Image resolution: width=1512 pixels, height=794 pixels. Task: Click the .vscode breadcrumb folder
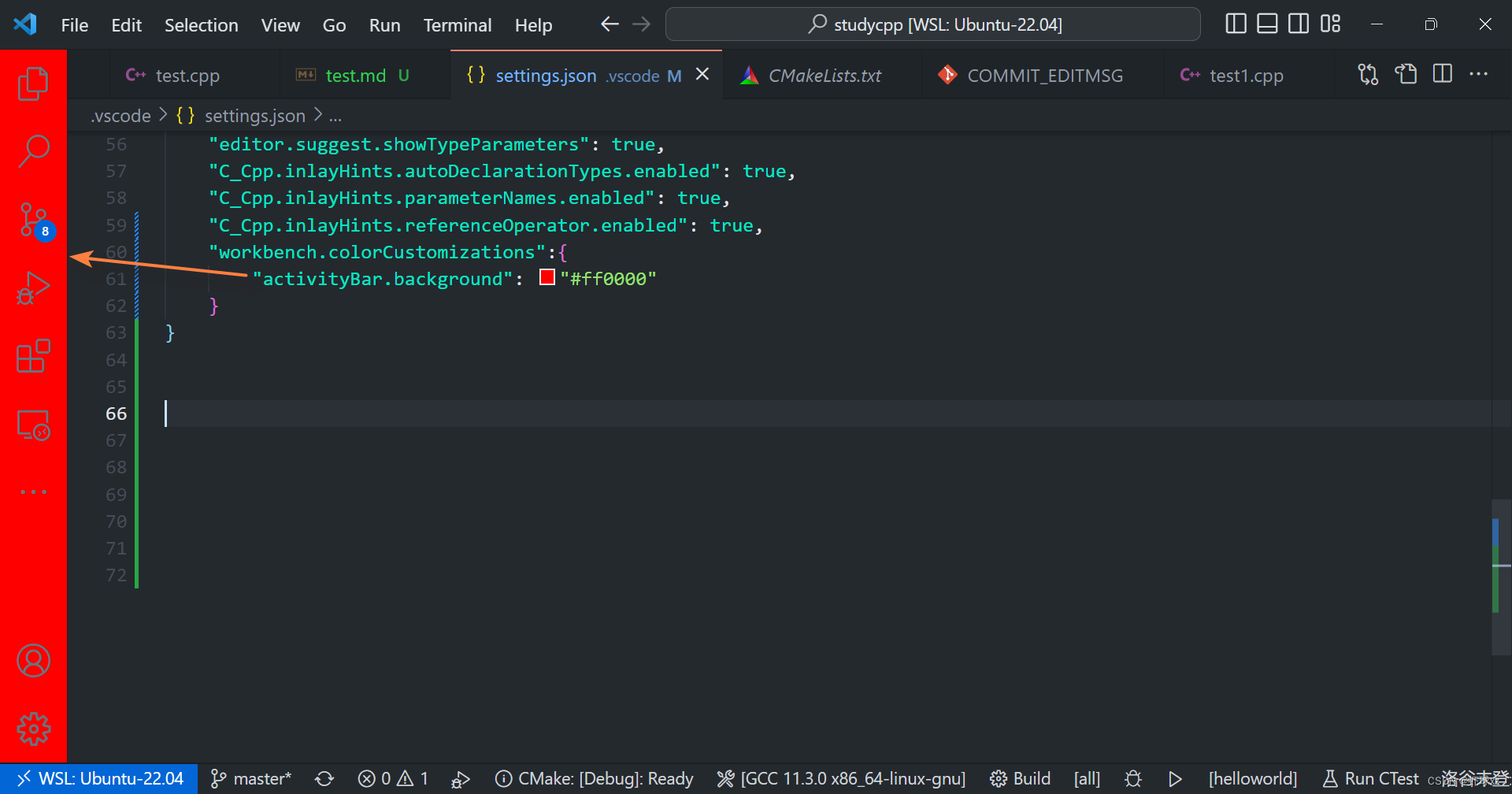pos(120,116)
